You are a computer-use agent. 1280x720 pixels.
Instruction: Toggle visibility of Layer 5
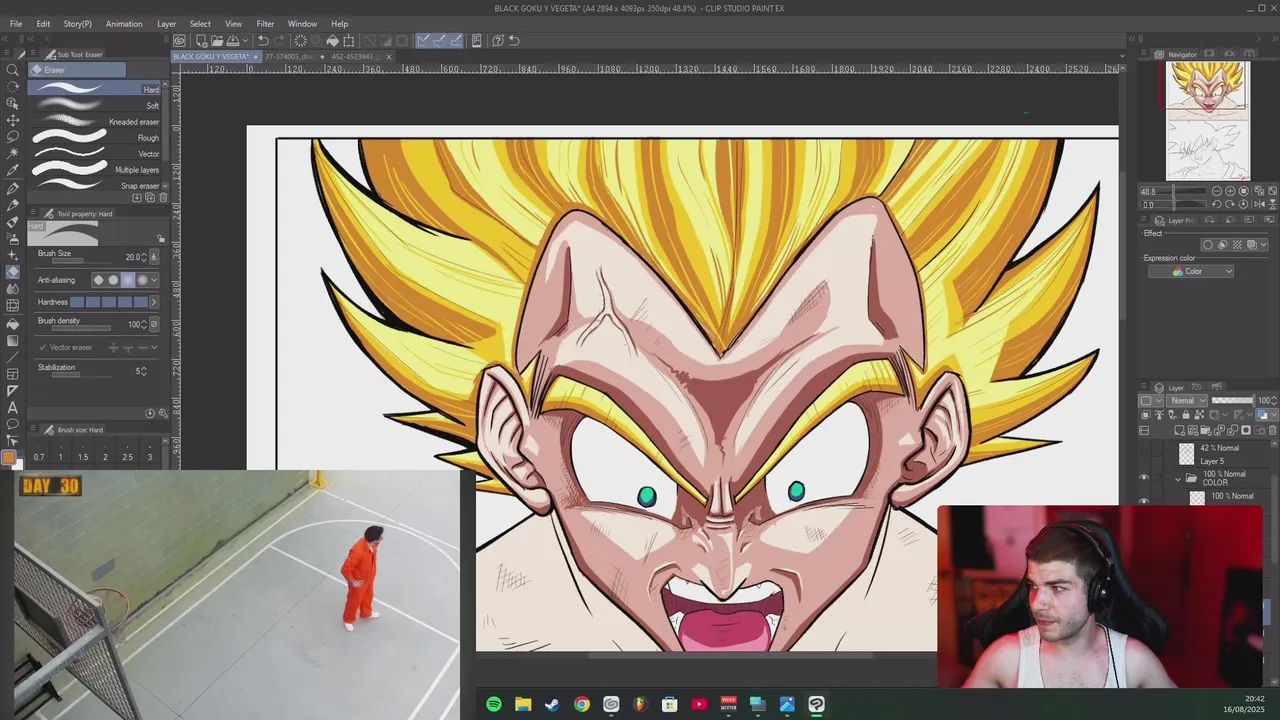[x=1144, y=454]
